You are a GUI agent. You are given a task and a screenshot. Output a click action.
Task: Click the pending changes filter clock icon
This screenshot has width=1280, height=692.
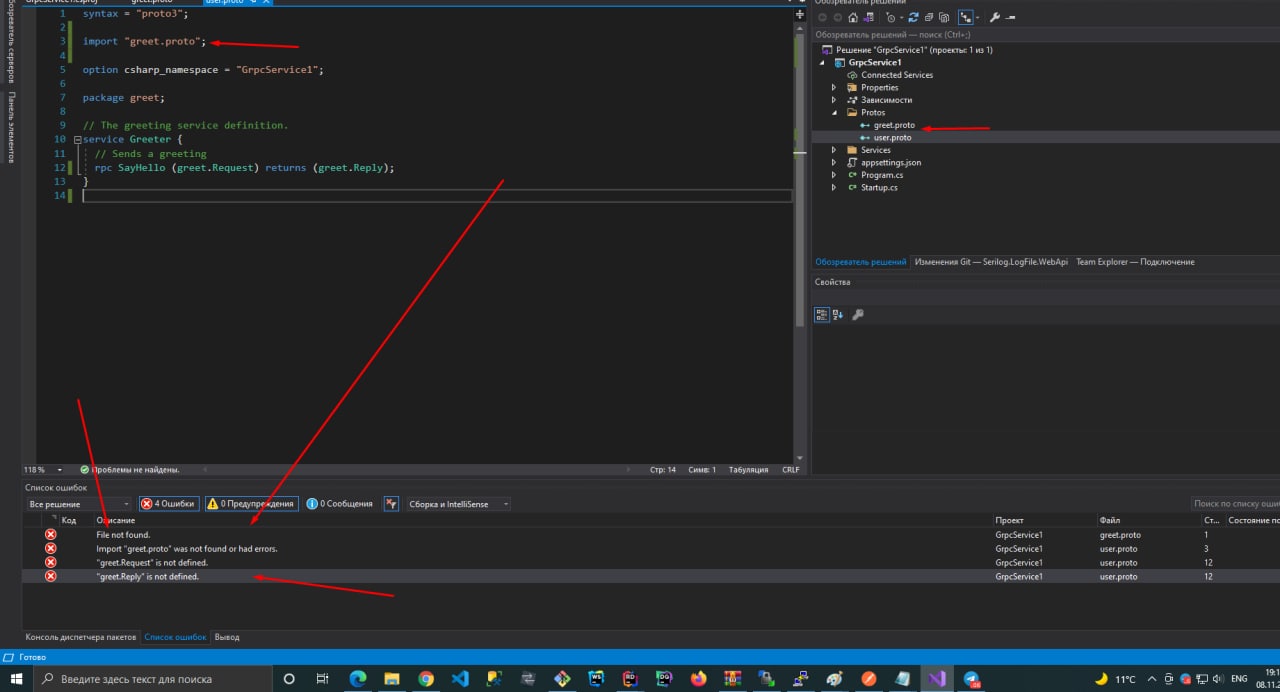pos(890,17)
